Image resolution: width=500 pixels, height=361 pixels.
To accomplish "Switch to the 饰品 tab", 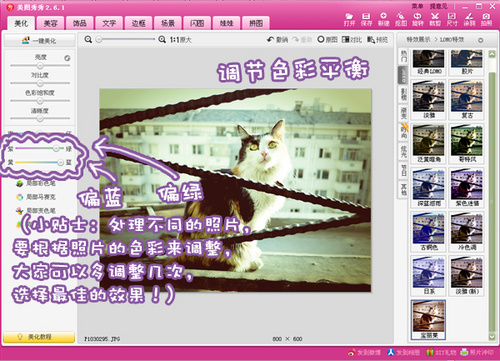I will [80, 23].
